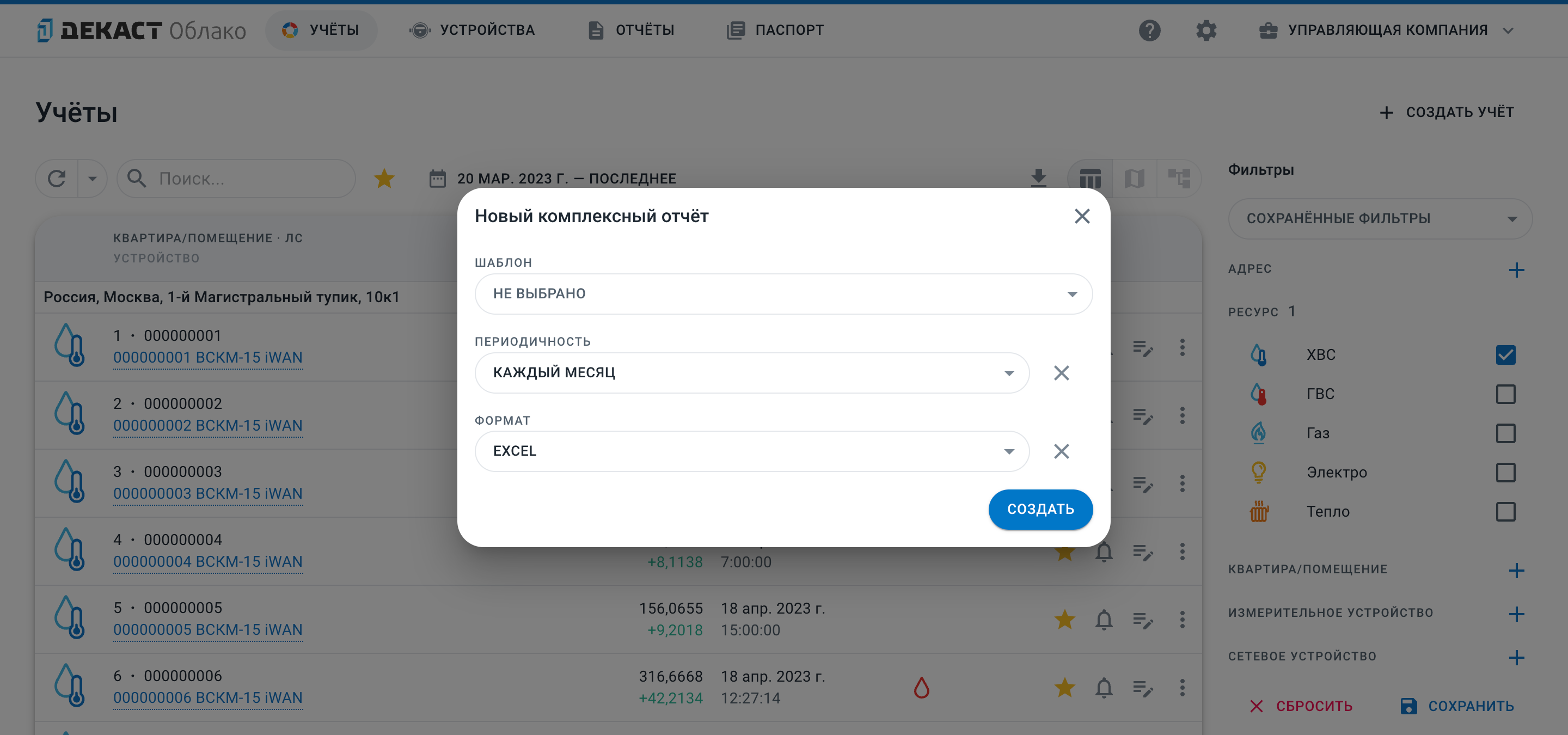
Task: Toggle the favorites star filter icon
Action: pos(384,178)
